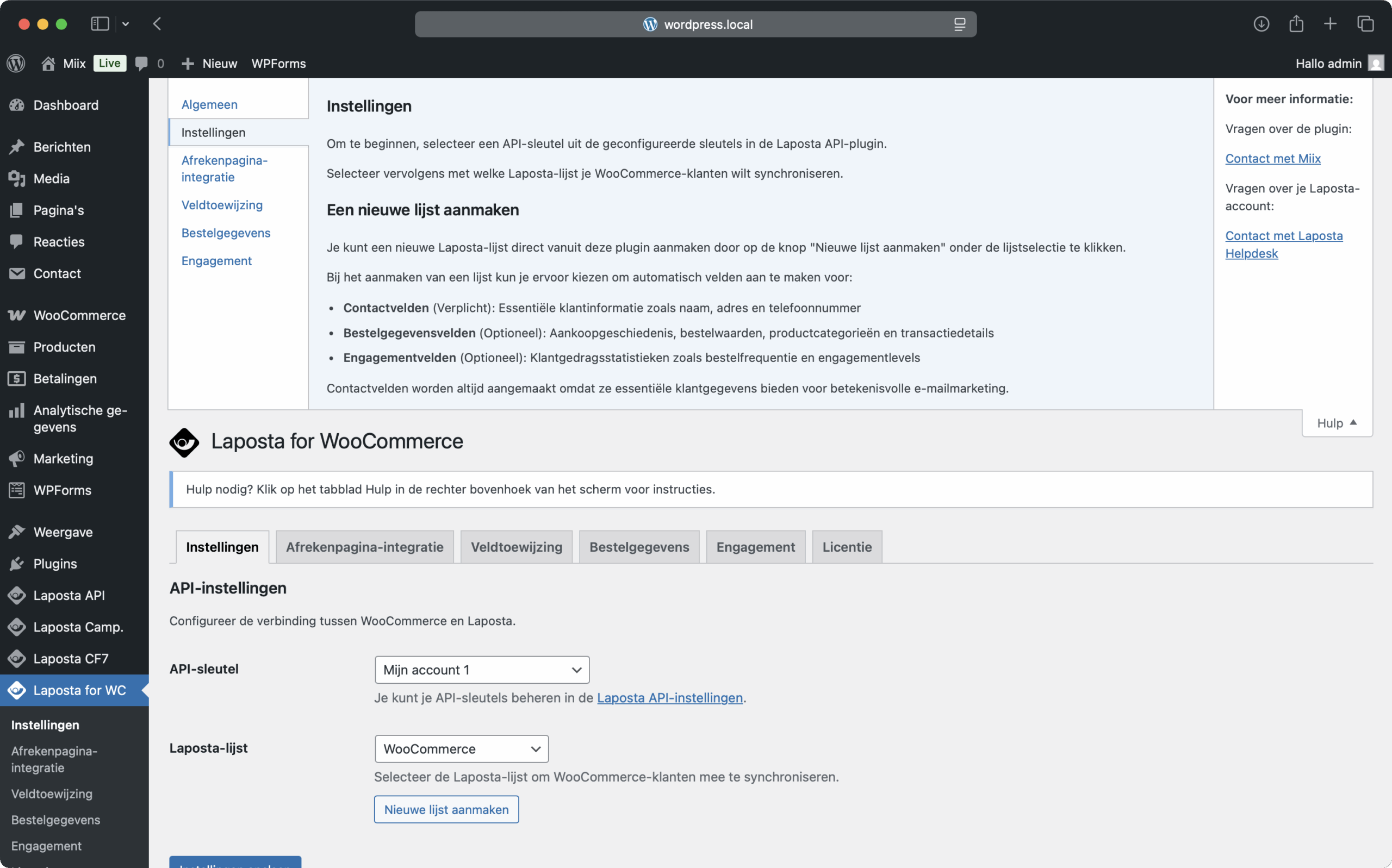
Task: Open Contact met Miix link
Action: click(x=1272, y=159)
